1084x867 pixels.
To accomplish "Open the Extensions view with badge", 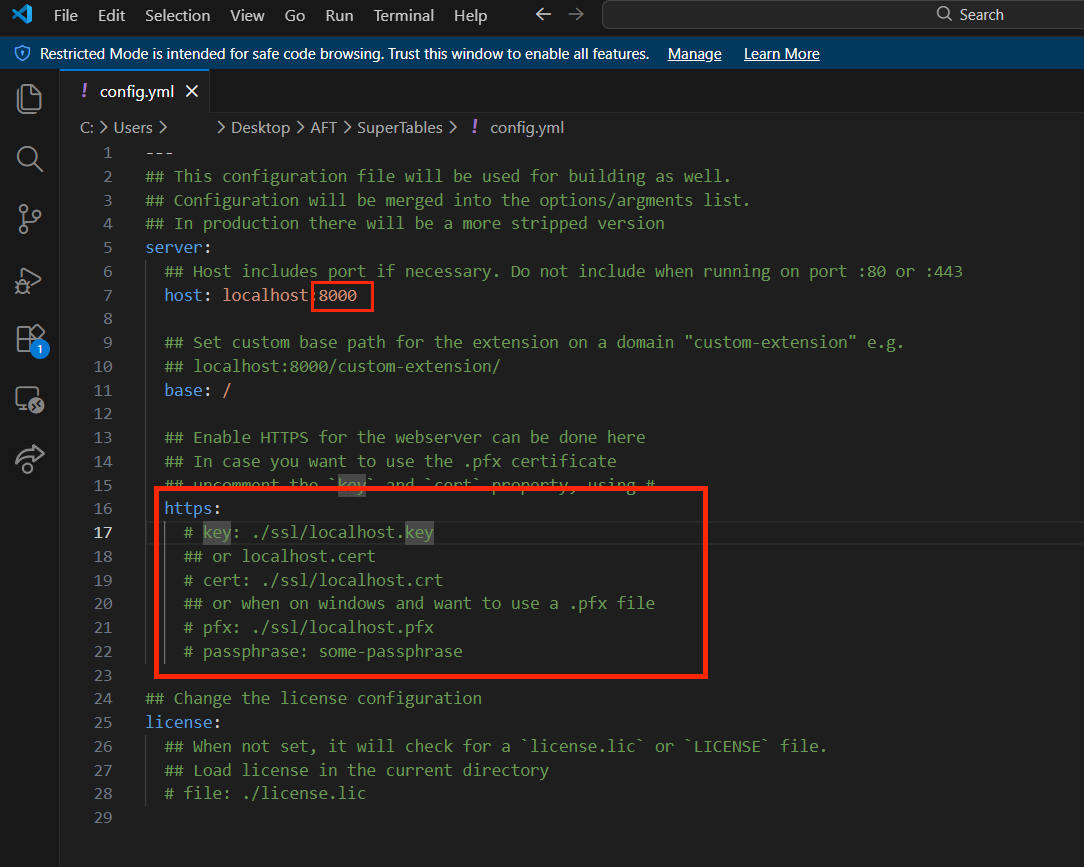I will coord(30,339).
